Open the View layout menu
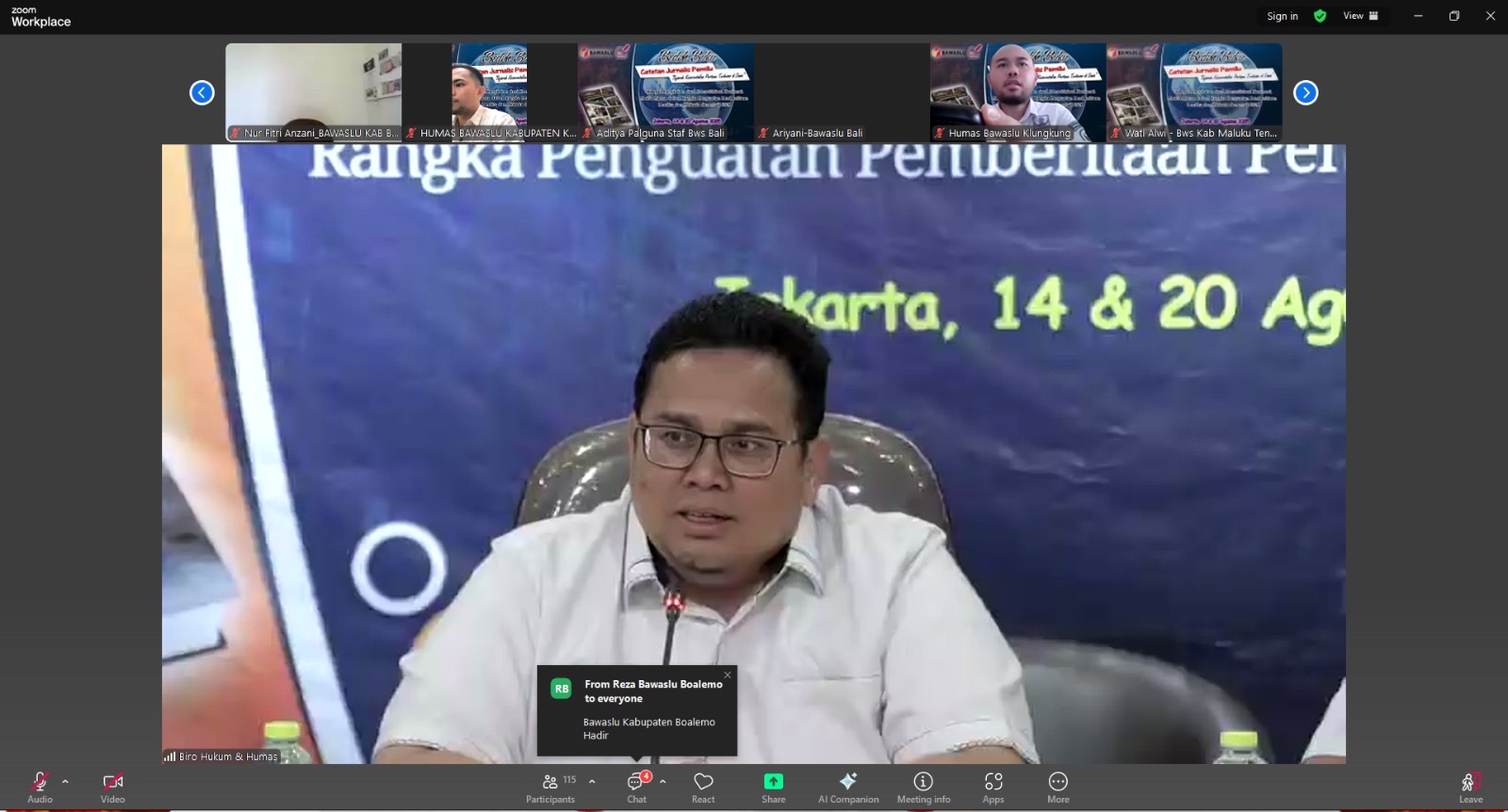Image resolution: width=1508 pixels, height=812 pixels. point(1360,16)
